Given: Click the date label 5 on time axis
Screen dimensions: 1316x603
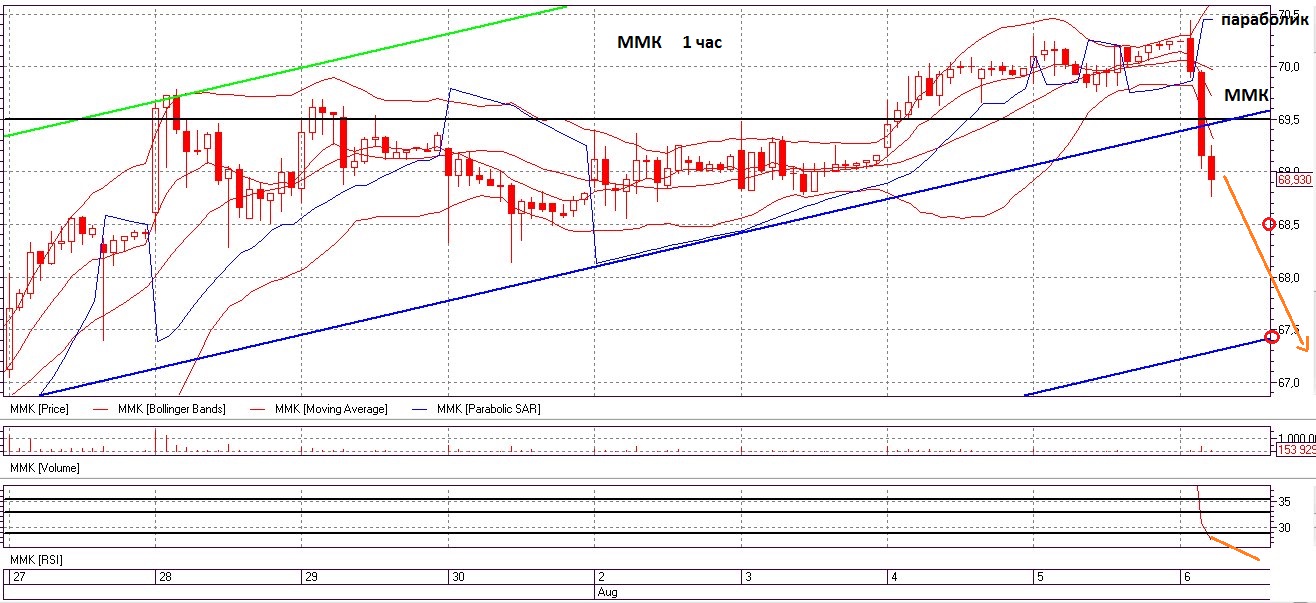Looking at the screenshot, I should tap(1040, 578).
